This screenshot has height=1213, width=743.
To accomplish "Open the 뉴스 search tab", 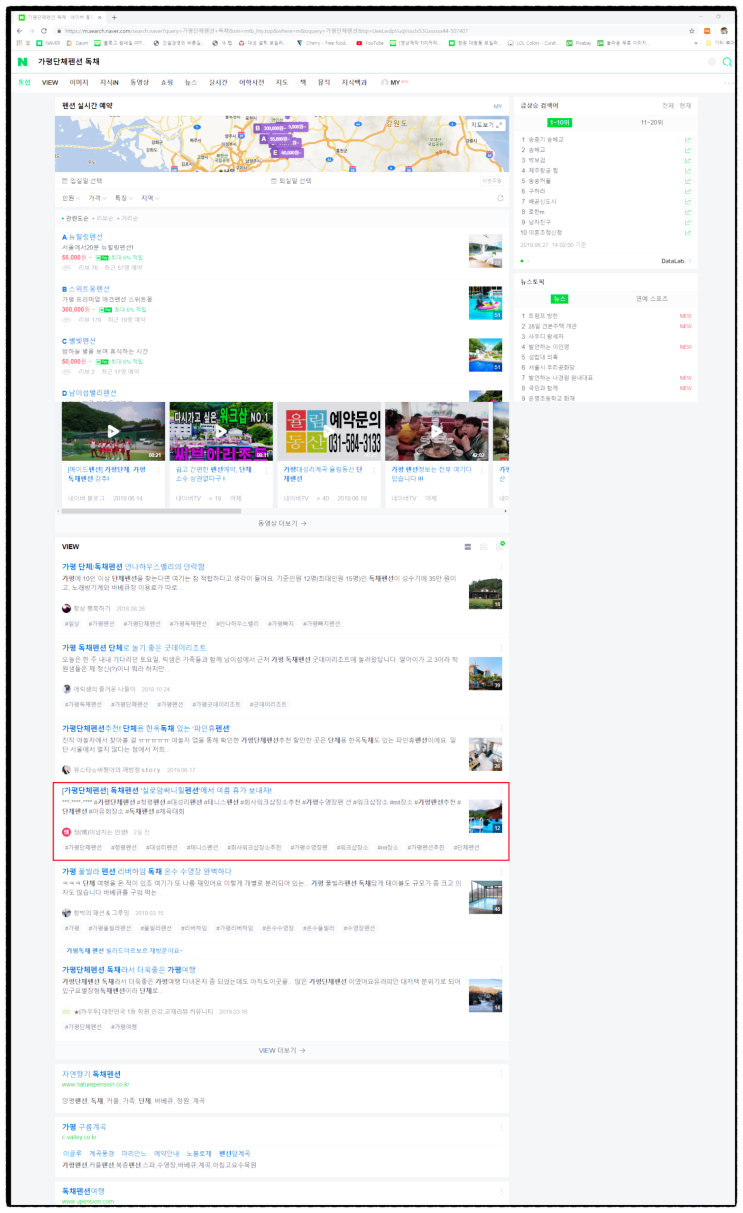I will tap(191, 82).
